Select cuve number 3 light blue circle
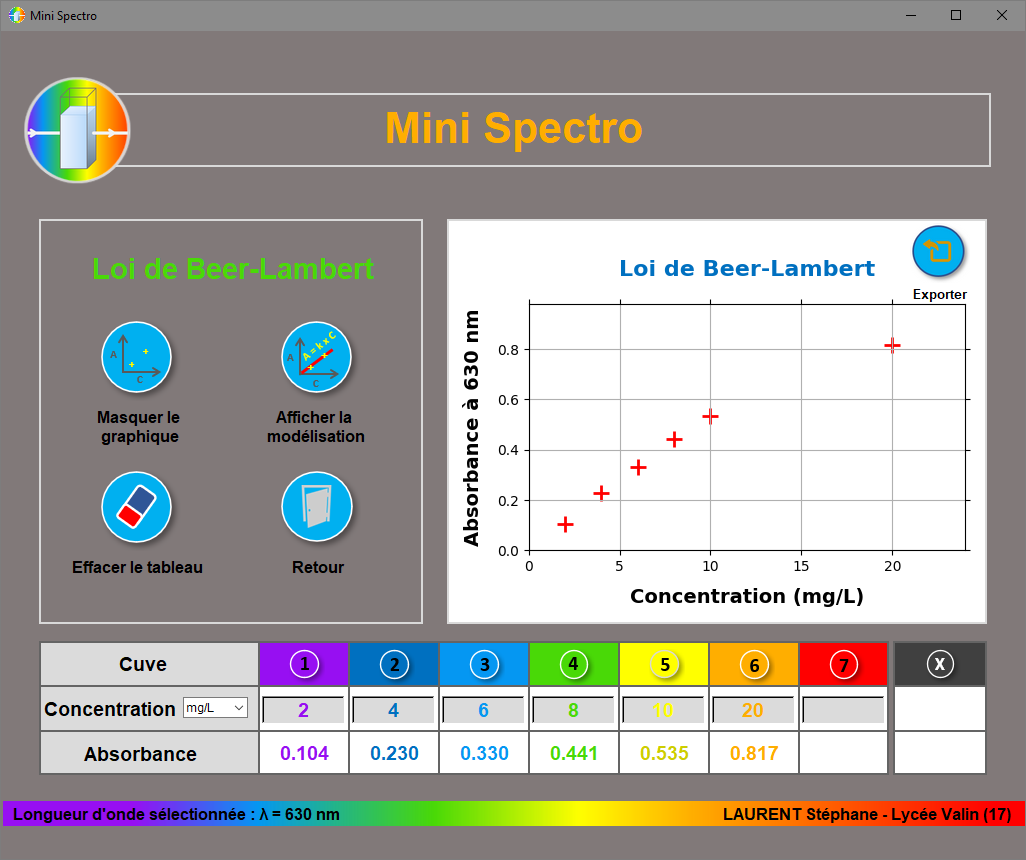Screen dimensions: 1026x860 (x=484, y=664)
